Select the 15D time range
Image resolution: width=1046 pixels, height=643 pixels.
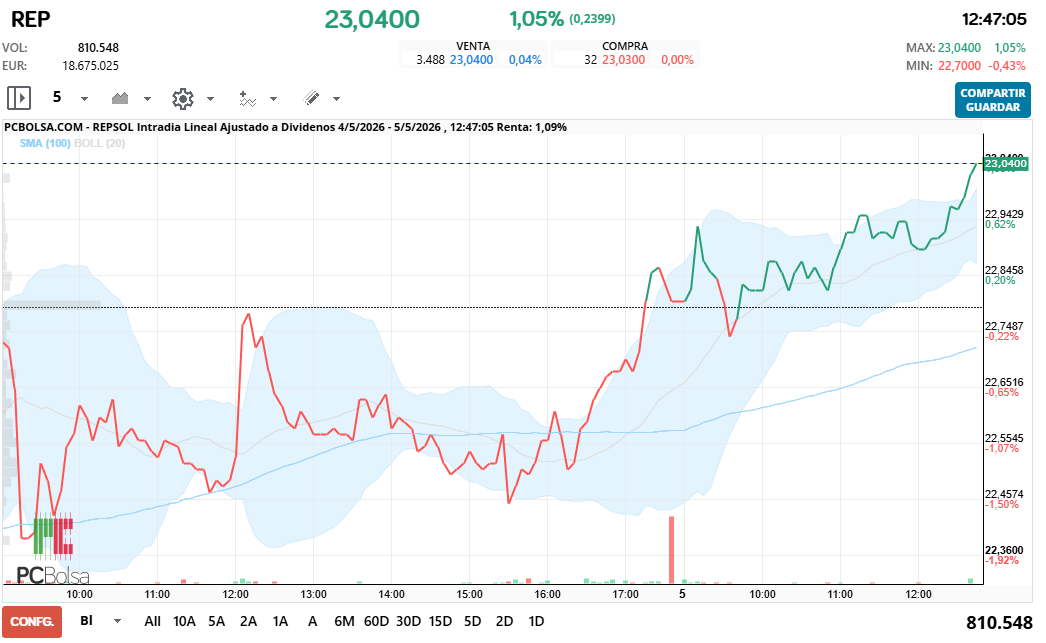440,621
